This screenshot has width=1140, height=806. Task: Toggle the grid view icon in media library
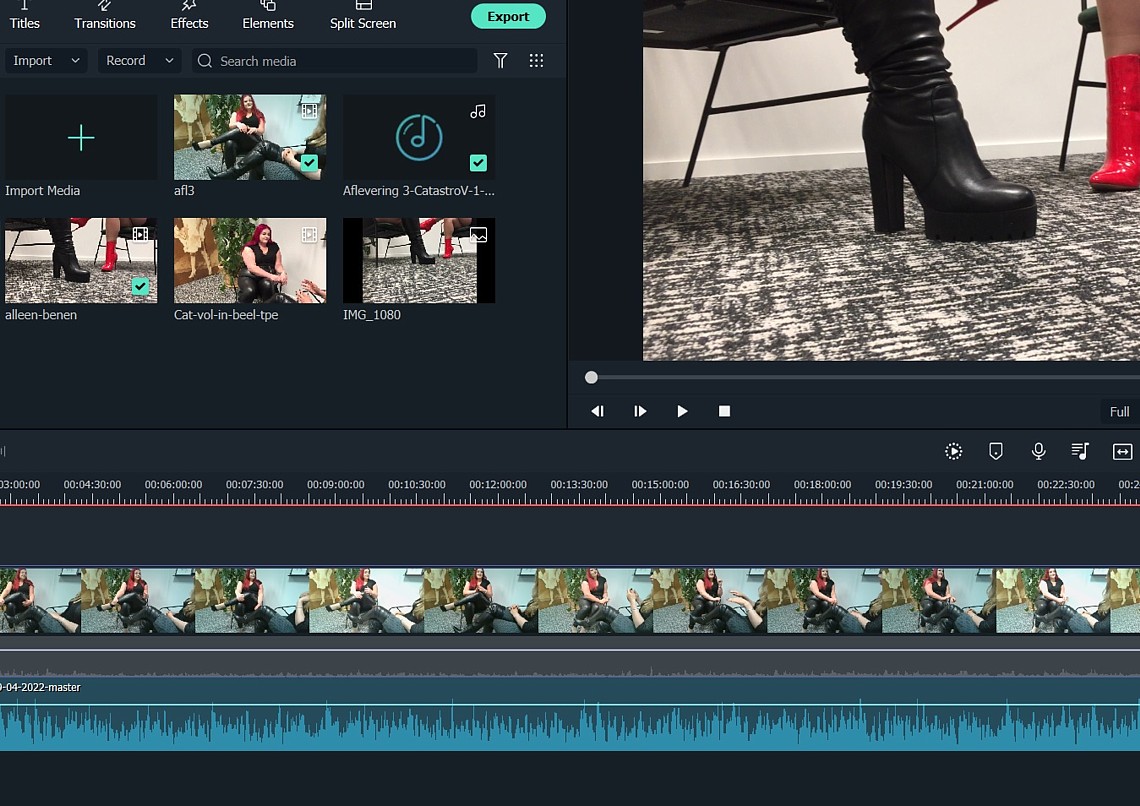536,61
